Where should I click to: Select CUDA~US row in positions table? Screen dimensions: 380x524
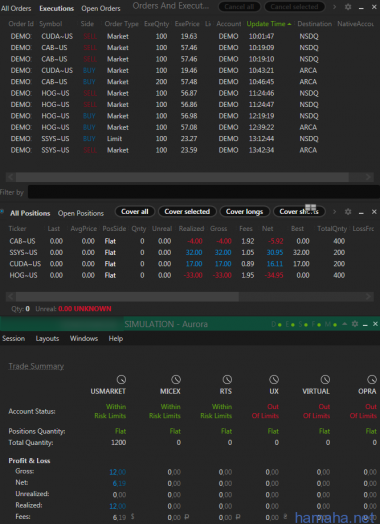[190, 264]
